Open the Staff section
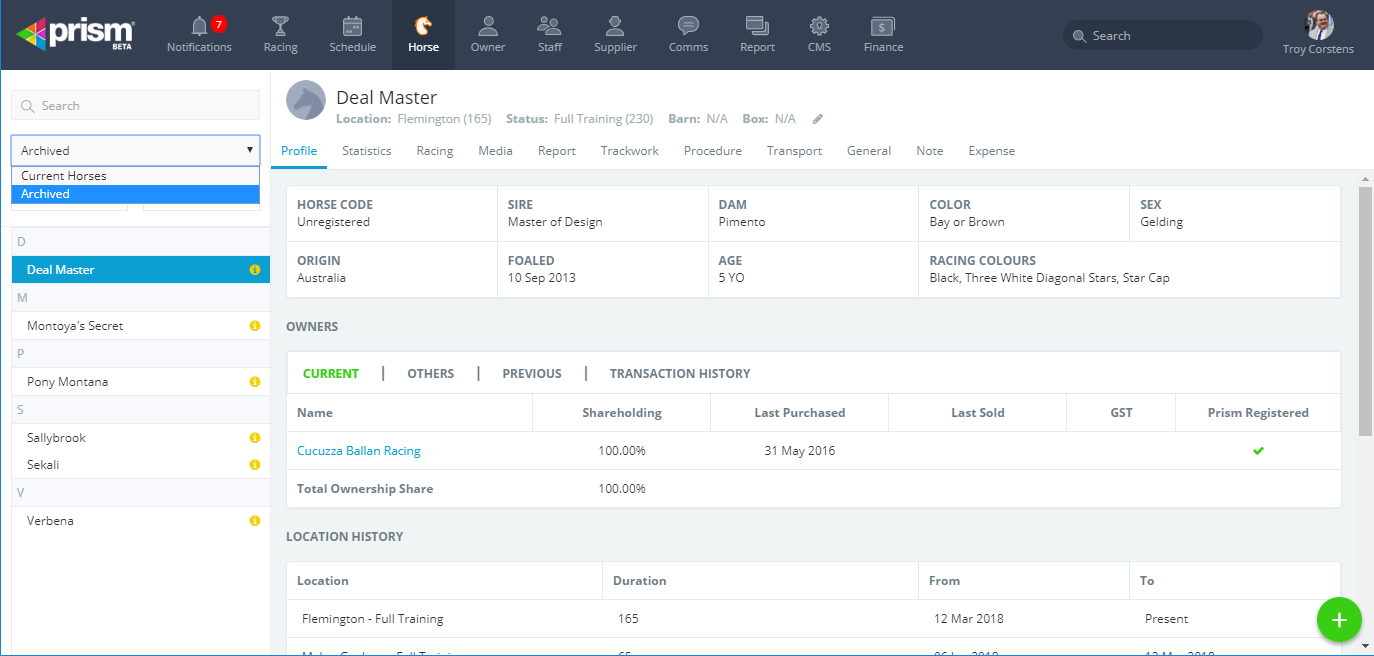 click(x=549, y=35)
